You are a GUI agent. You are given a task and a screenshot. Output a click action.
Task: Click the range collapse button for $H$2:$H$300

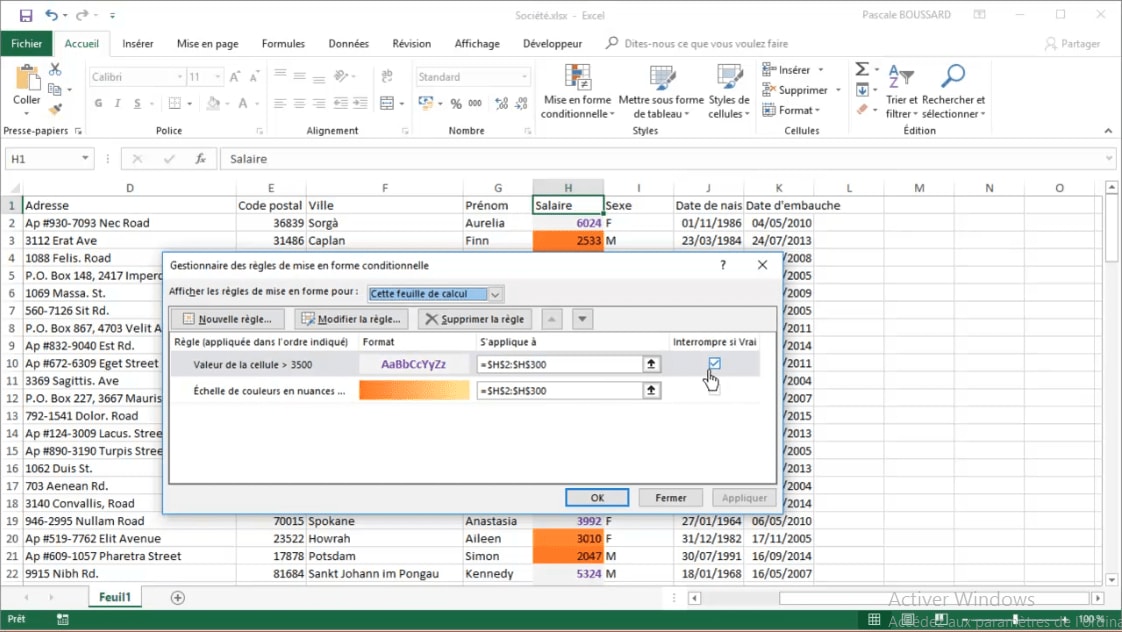[x=651, y=364]
